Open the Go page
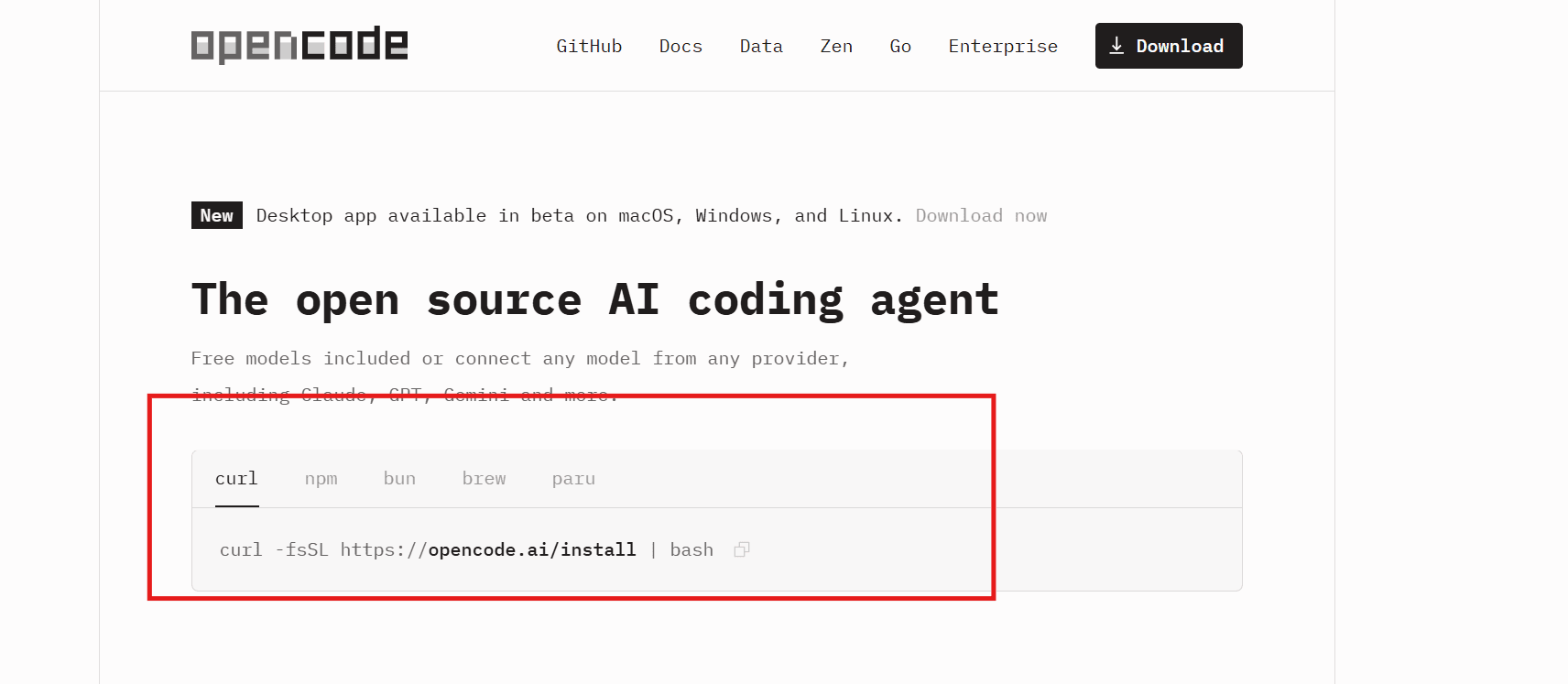The width and height of the screenshot is (1568, 684). 900,46
